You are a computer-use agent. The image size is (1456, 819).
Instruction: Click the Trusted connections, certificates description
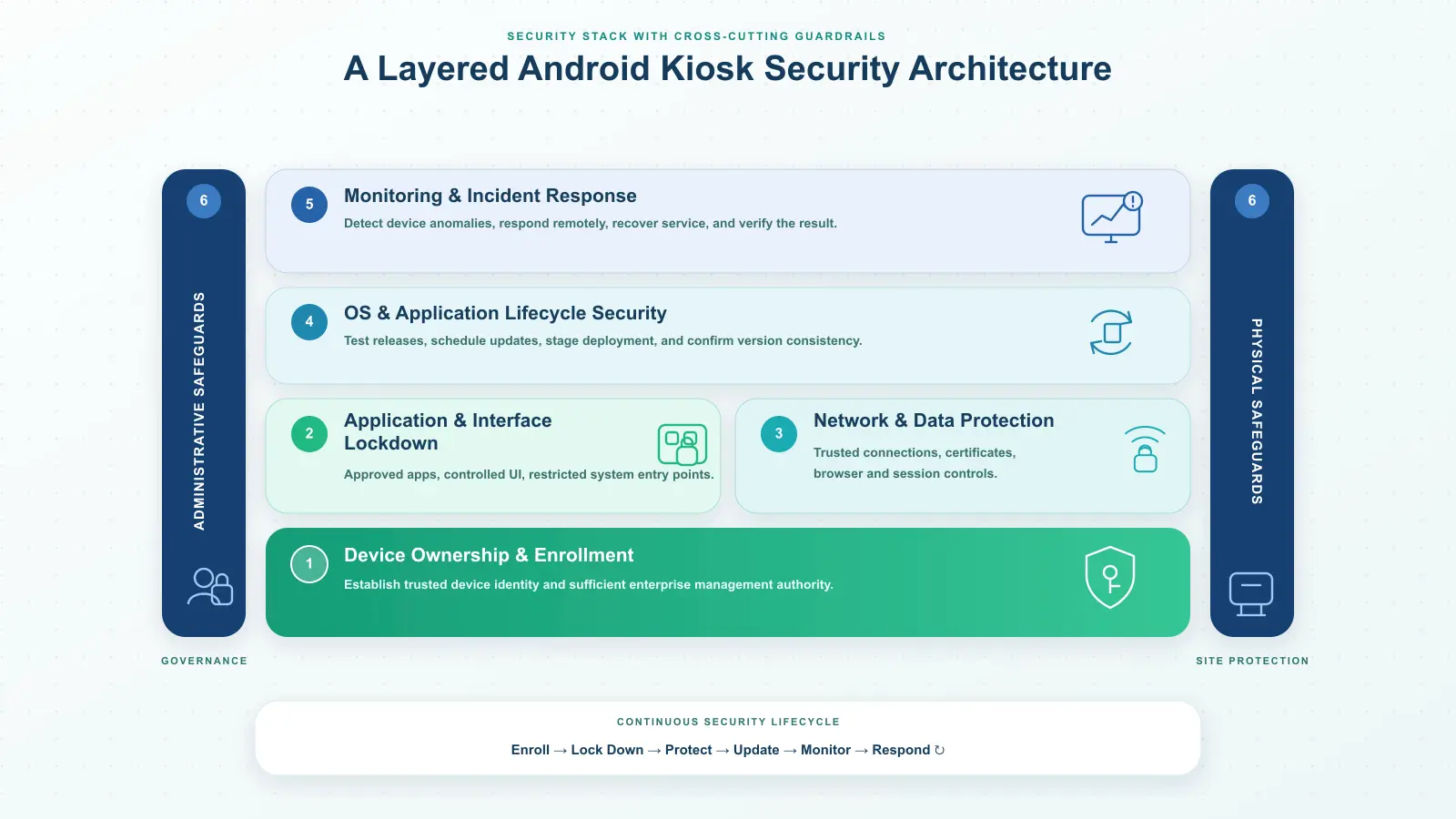915,462
